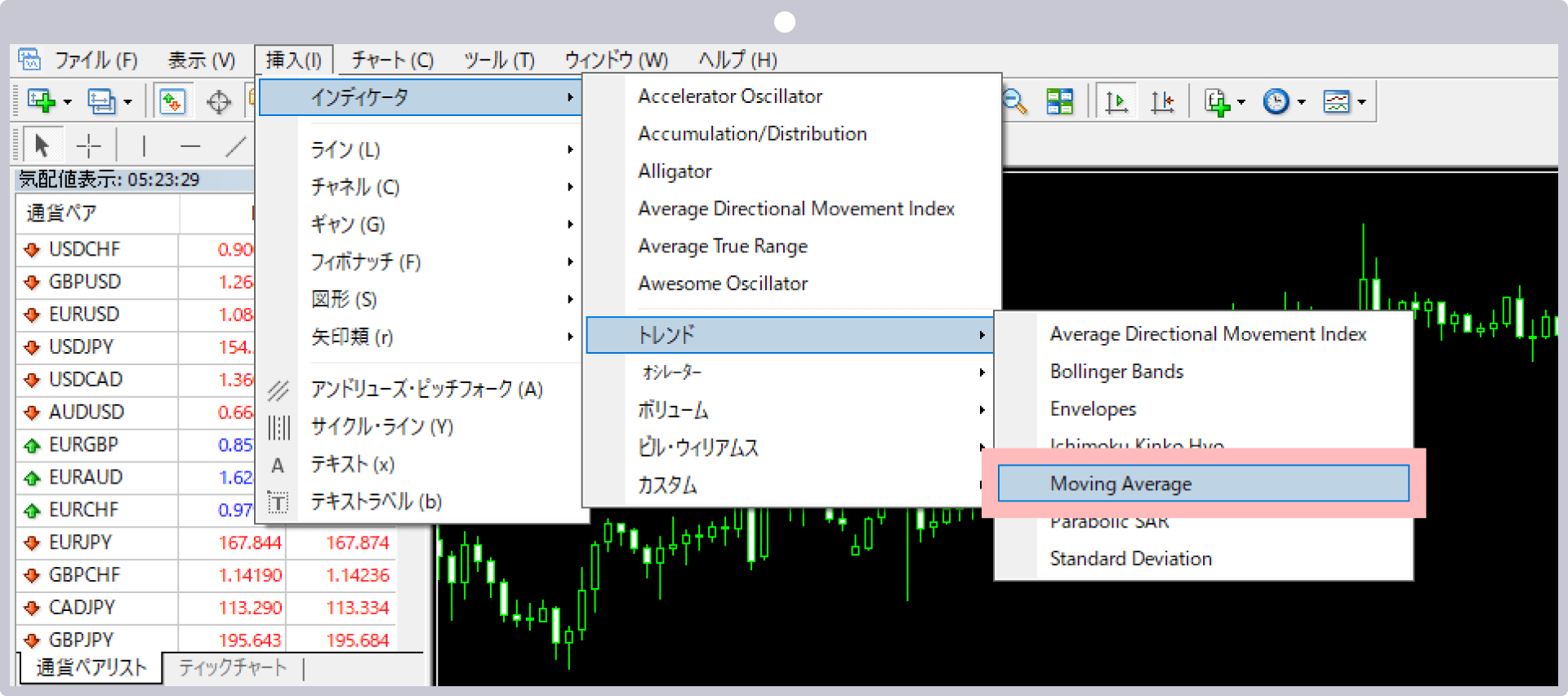Screen dimensions: 1568x696
Task: Click the templates icon
Action: (x=1336, y=101)
